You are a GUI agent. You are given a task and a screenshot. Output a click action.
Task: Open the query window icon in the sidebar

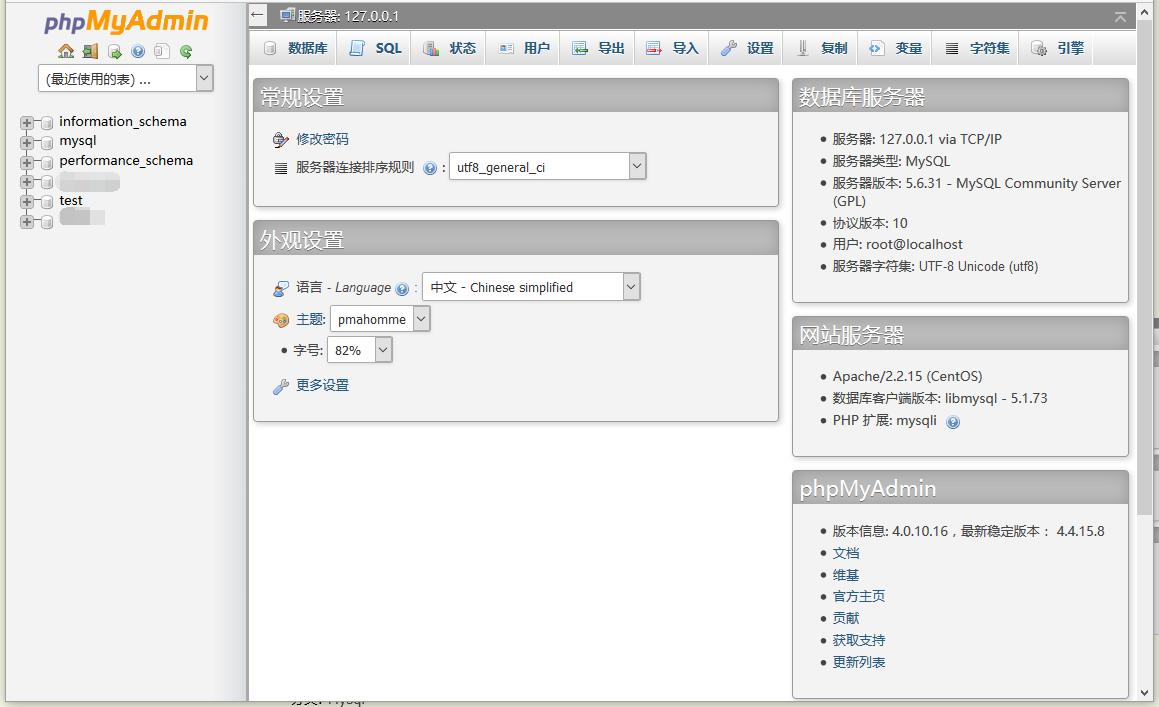coord(115,51)
